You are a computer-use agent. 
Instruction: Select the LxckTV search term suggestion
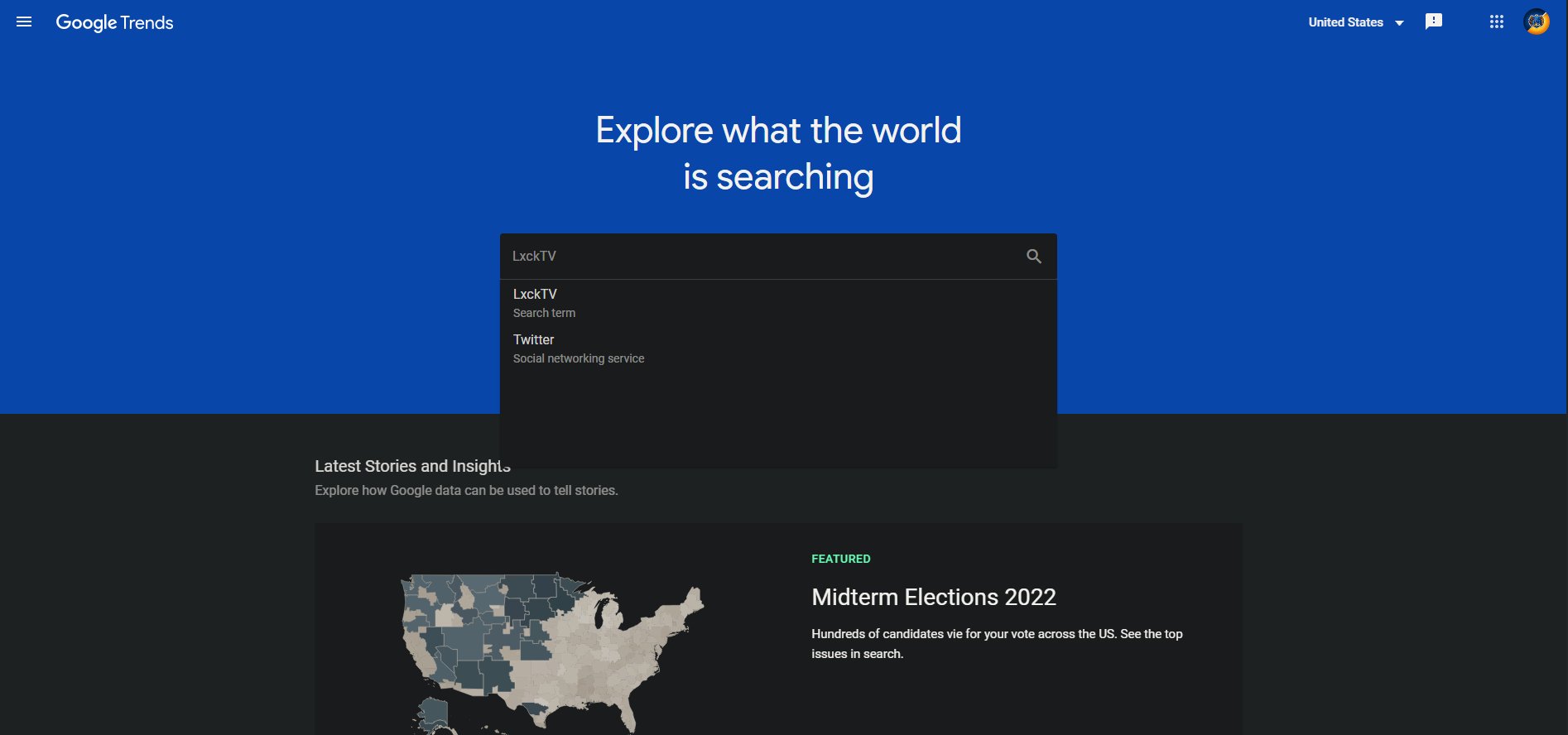pyautogui.click(x=778, y=303)
